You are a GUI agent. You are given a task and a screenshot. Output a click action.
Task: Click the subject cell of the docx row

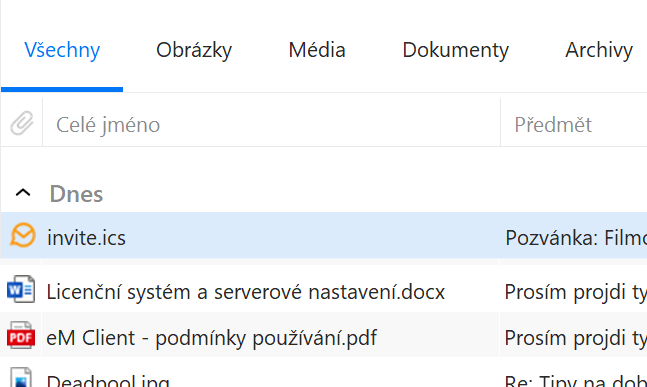576,292
